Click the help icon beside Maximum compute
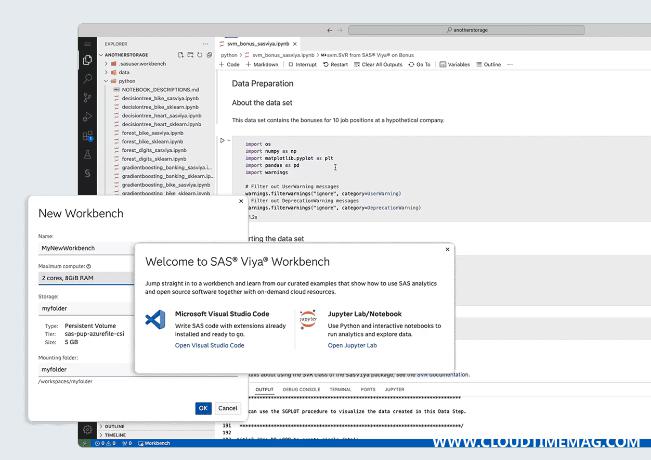Viewport: 651px width, 460px height. [88, 266]
